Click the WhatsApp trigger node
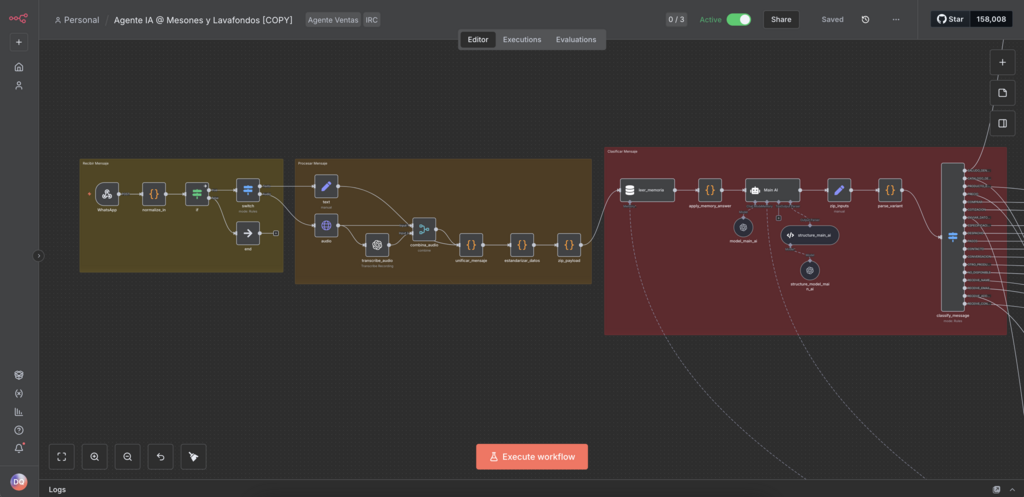Image resolution: width=1024 pixels, height=497 pixels. point(107,193)
